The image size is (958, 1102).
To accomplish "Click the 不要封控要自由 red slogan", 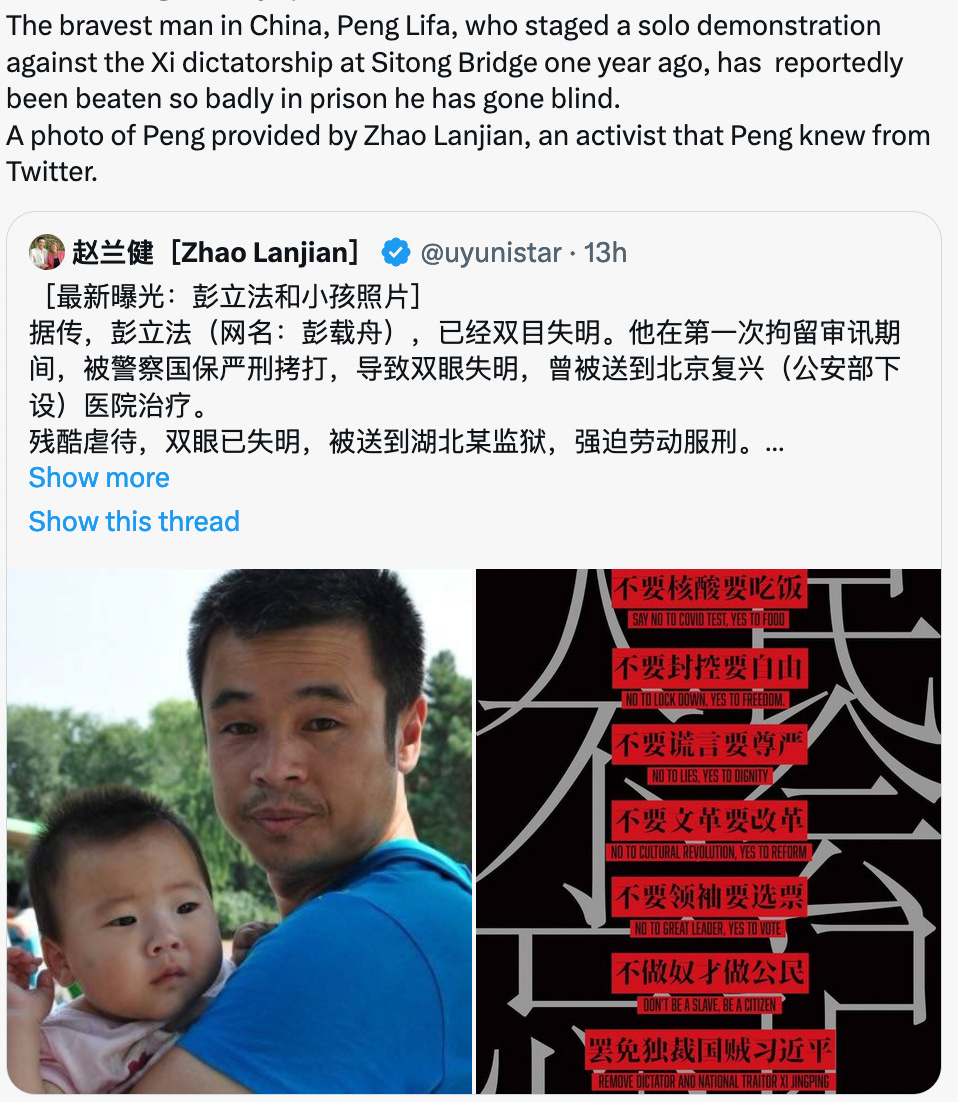I will (x=709, y=667).
